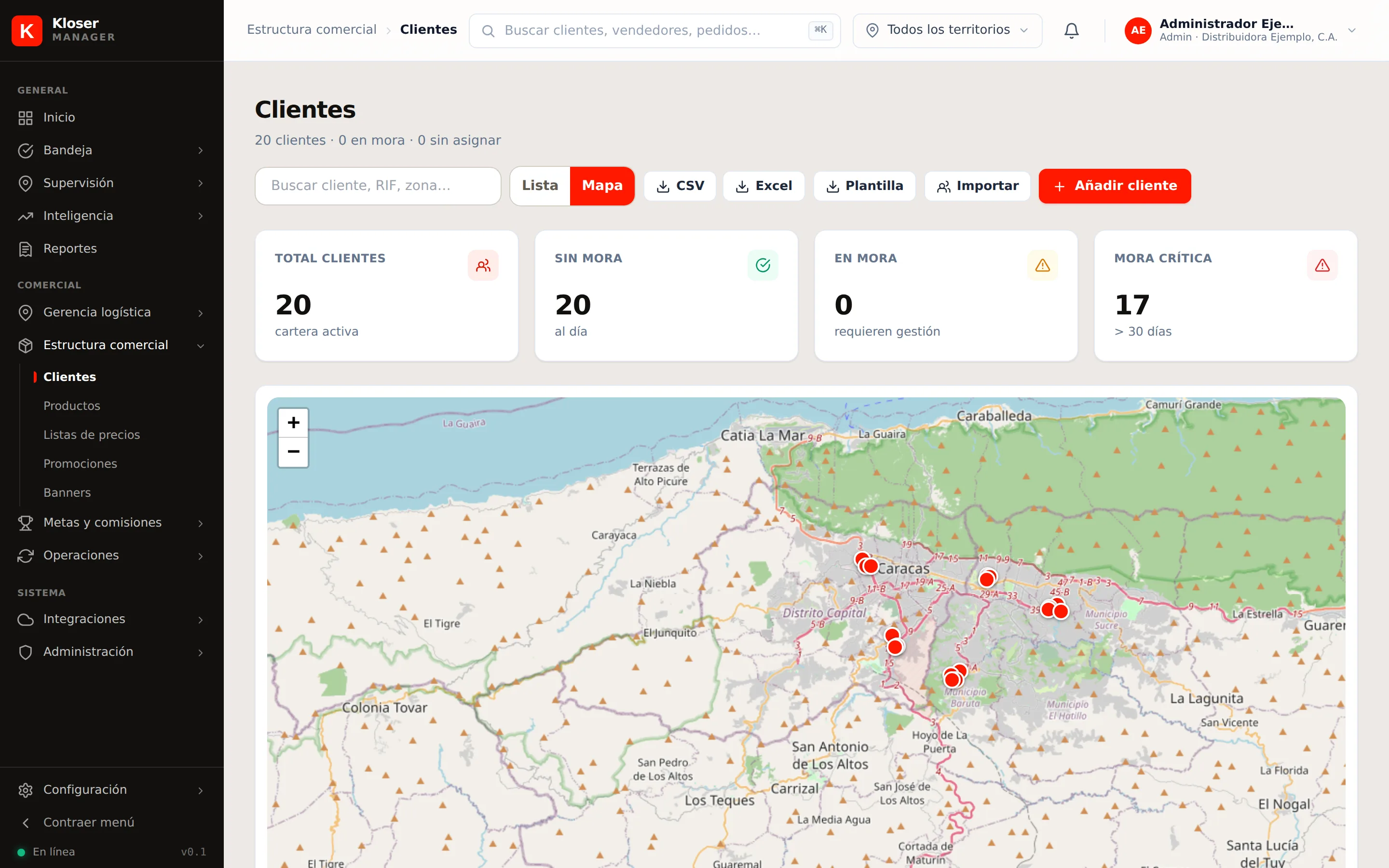This screenshot has width=1389, height=868.
Task: Switch to Lista view
Action: tap(540, 186)
